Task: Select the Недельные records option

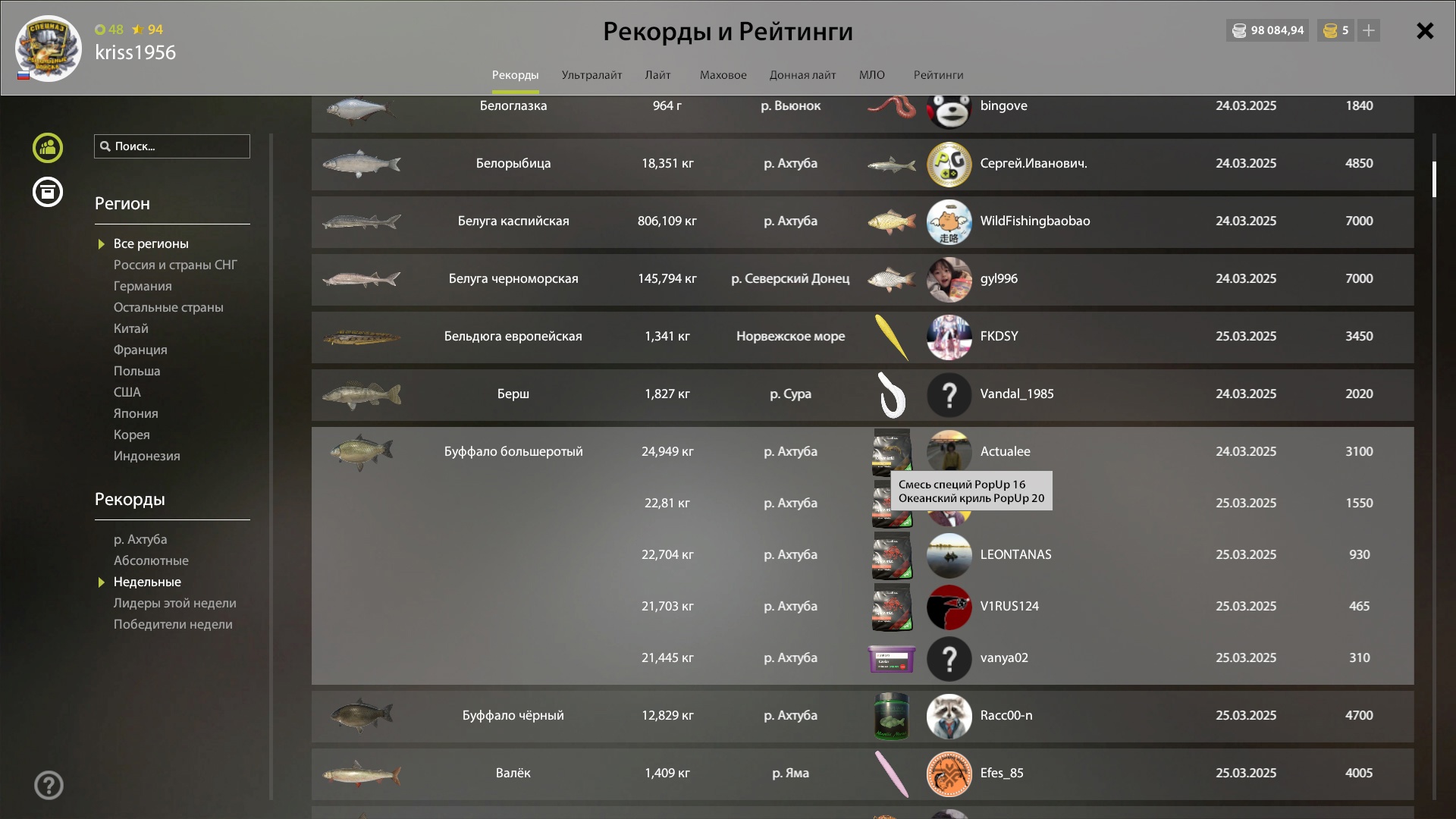Action: click(147, 582)
